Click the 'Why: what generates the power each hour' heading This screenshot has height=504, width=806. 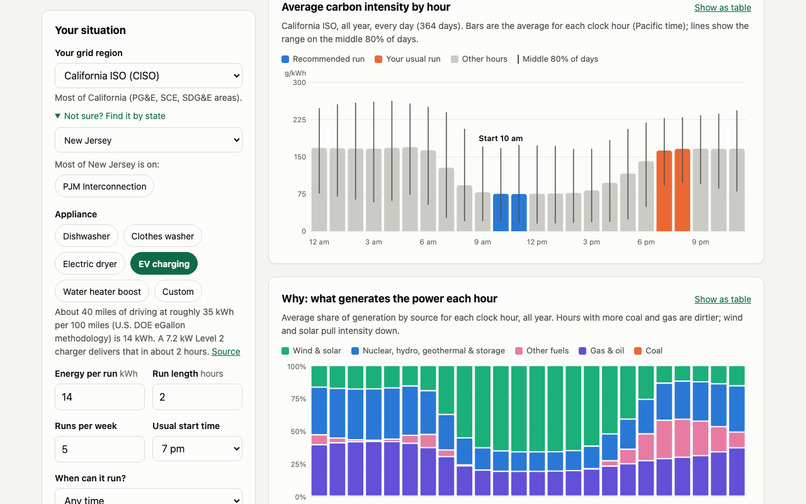(389, 299)
